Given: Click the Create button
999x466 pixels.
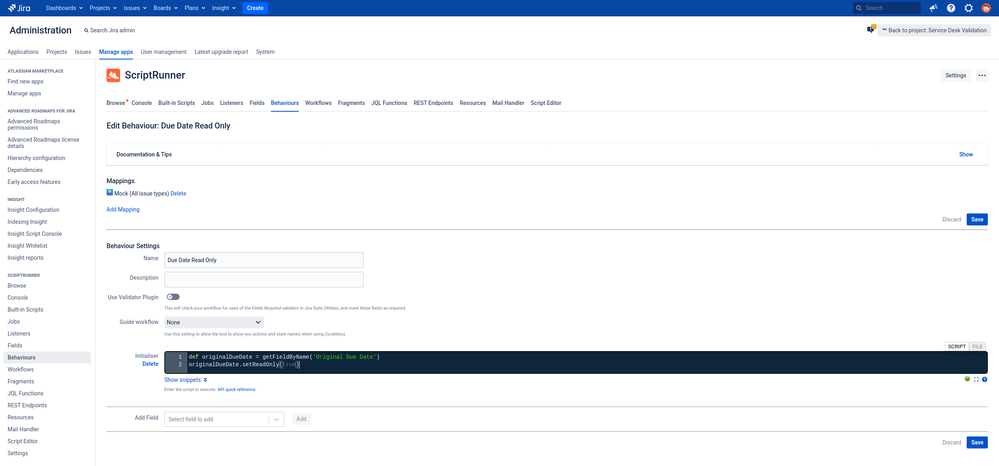Looking at the screenshot, I should [255, 8].
